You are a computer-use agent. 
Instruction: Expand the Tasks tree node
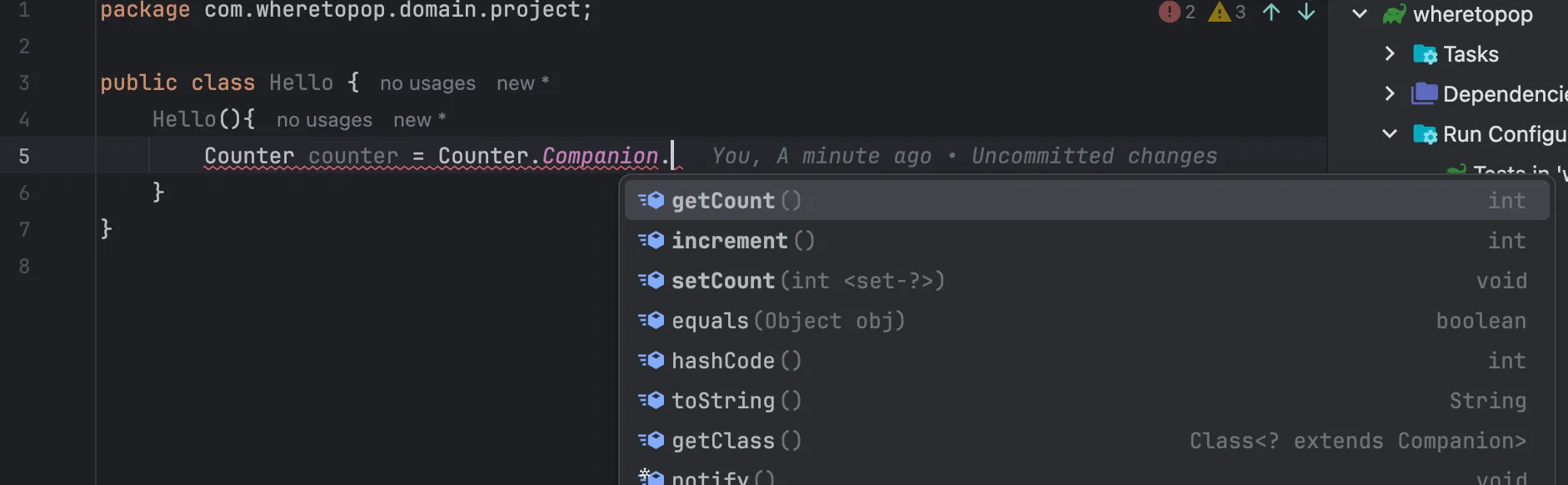(x=1389, y=54)
